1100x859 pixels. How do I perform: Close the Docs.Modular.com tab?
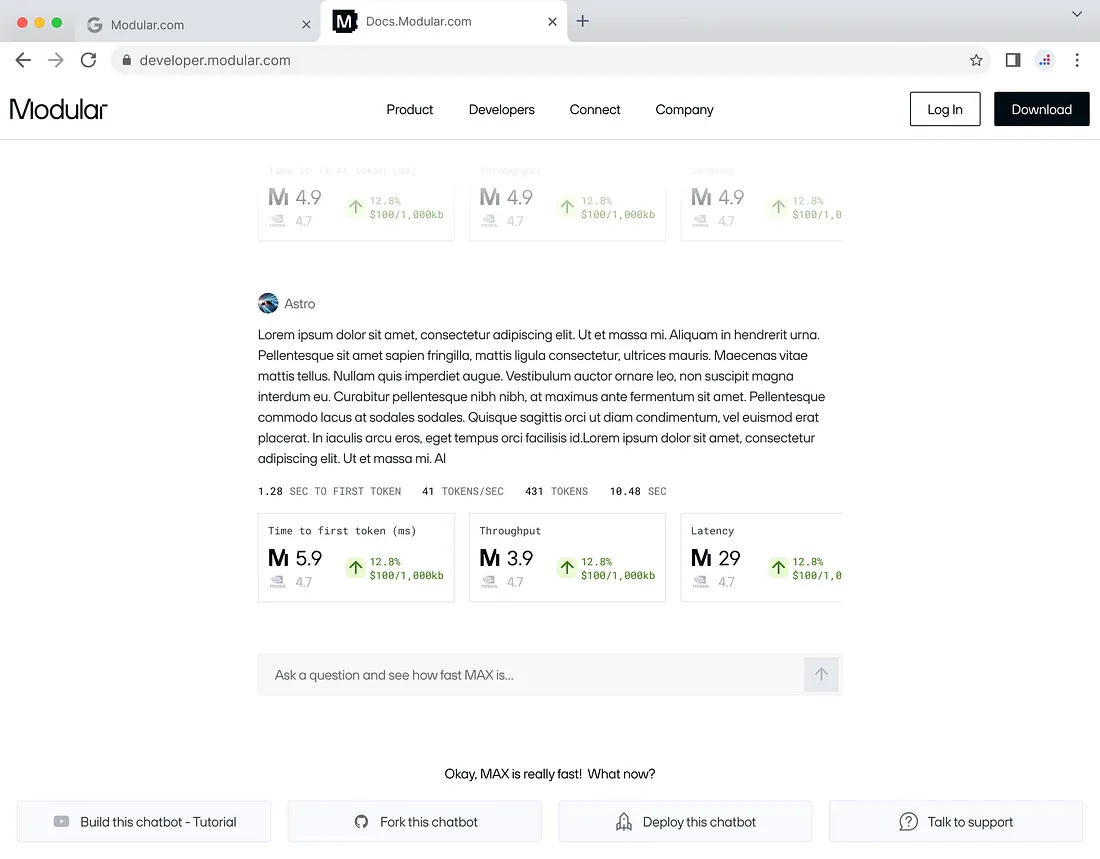[552, 22]
